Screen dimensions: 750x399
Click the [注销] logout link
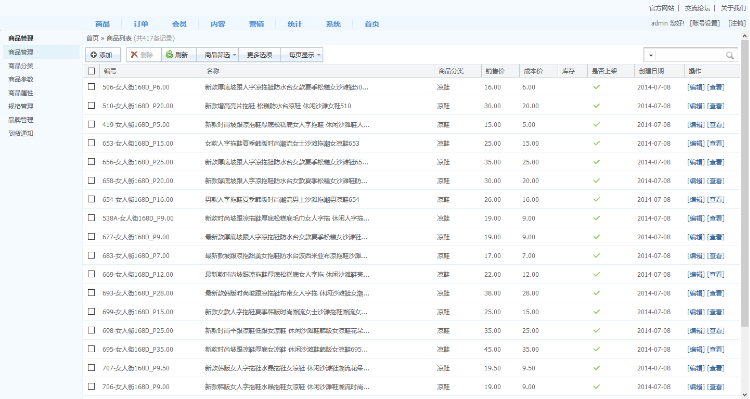[737, 23]
